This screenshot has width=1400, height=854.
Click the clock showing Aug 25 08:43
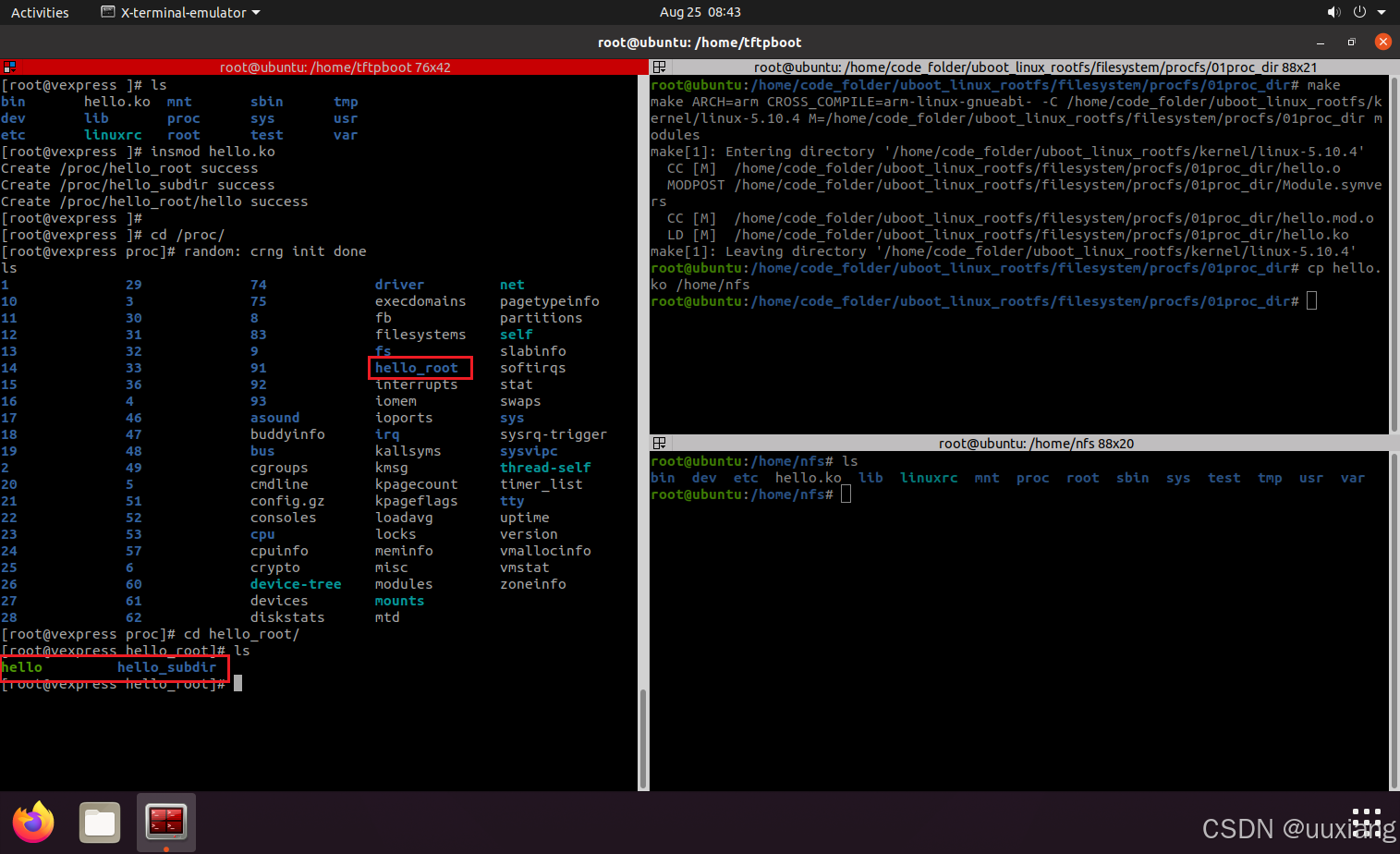(700, 12)
